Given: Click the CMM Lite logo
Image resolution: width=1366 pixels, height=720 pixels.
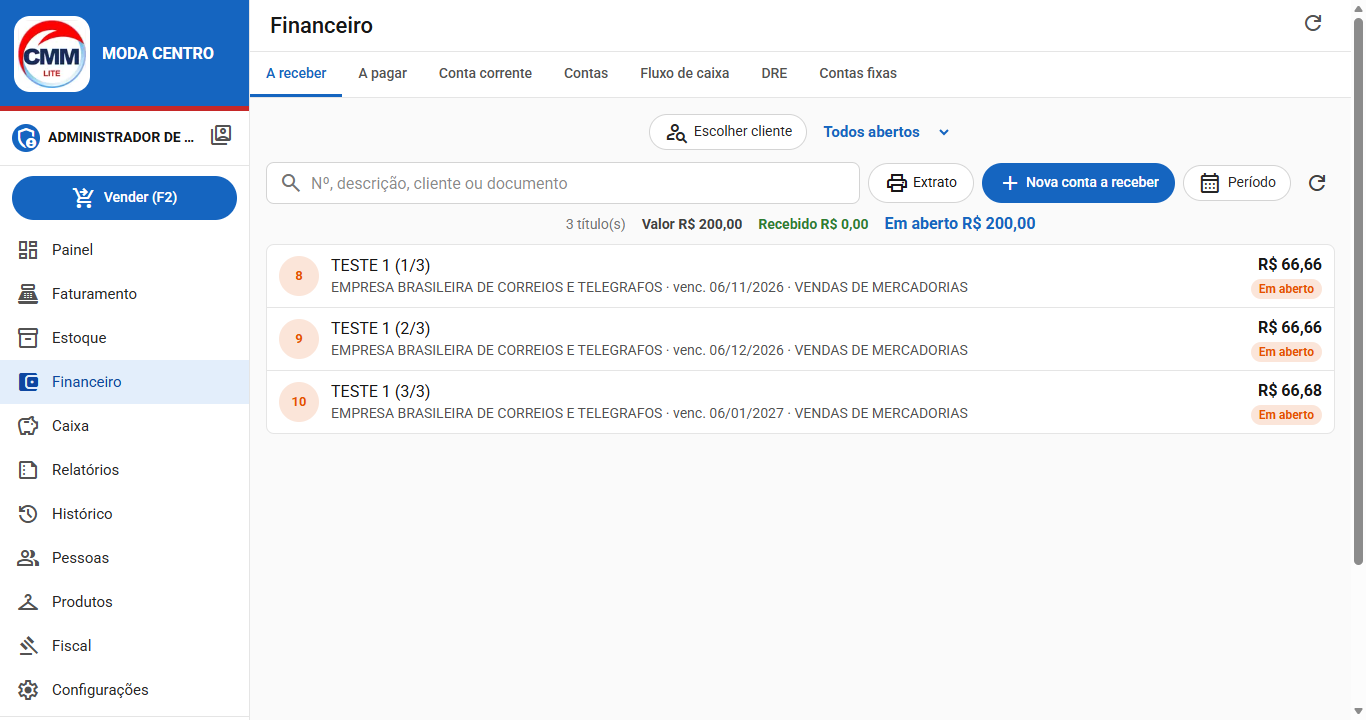Looking at the screenshot, I should [52, 54].
